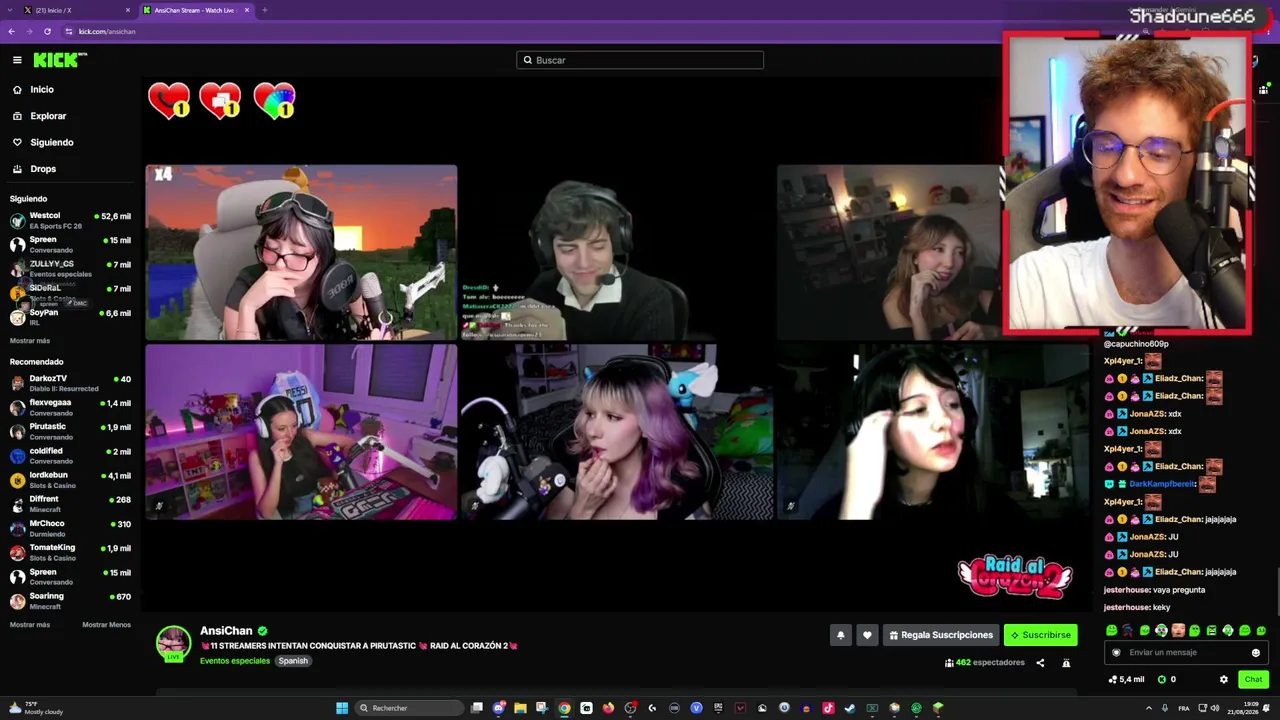Open Steam from the taskbar
Image resolution: width=1280 pixels, height=720 pixels.
[x=850, y=708]
